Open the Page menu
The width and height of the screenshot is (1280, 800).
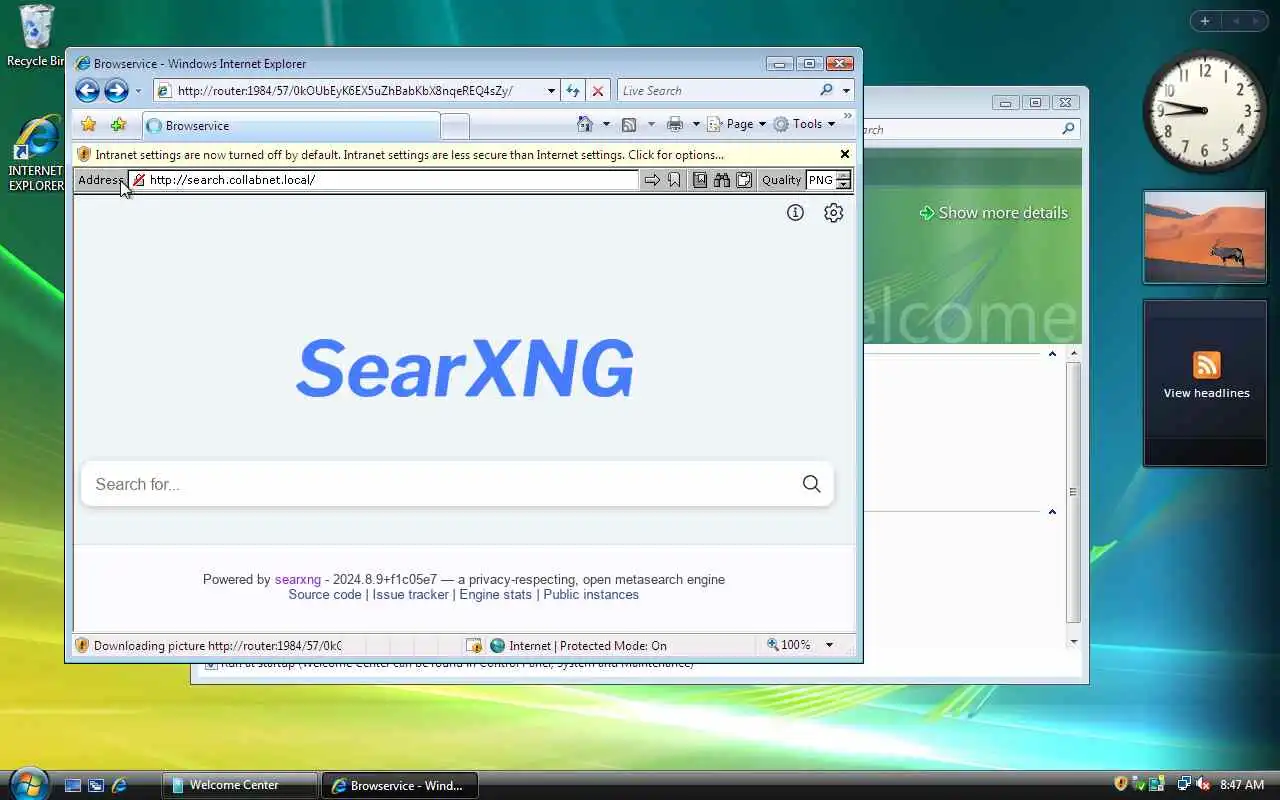pos(736,124)
